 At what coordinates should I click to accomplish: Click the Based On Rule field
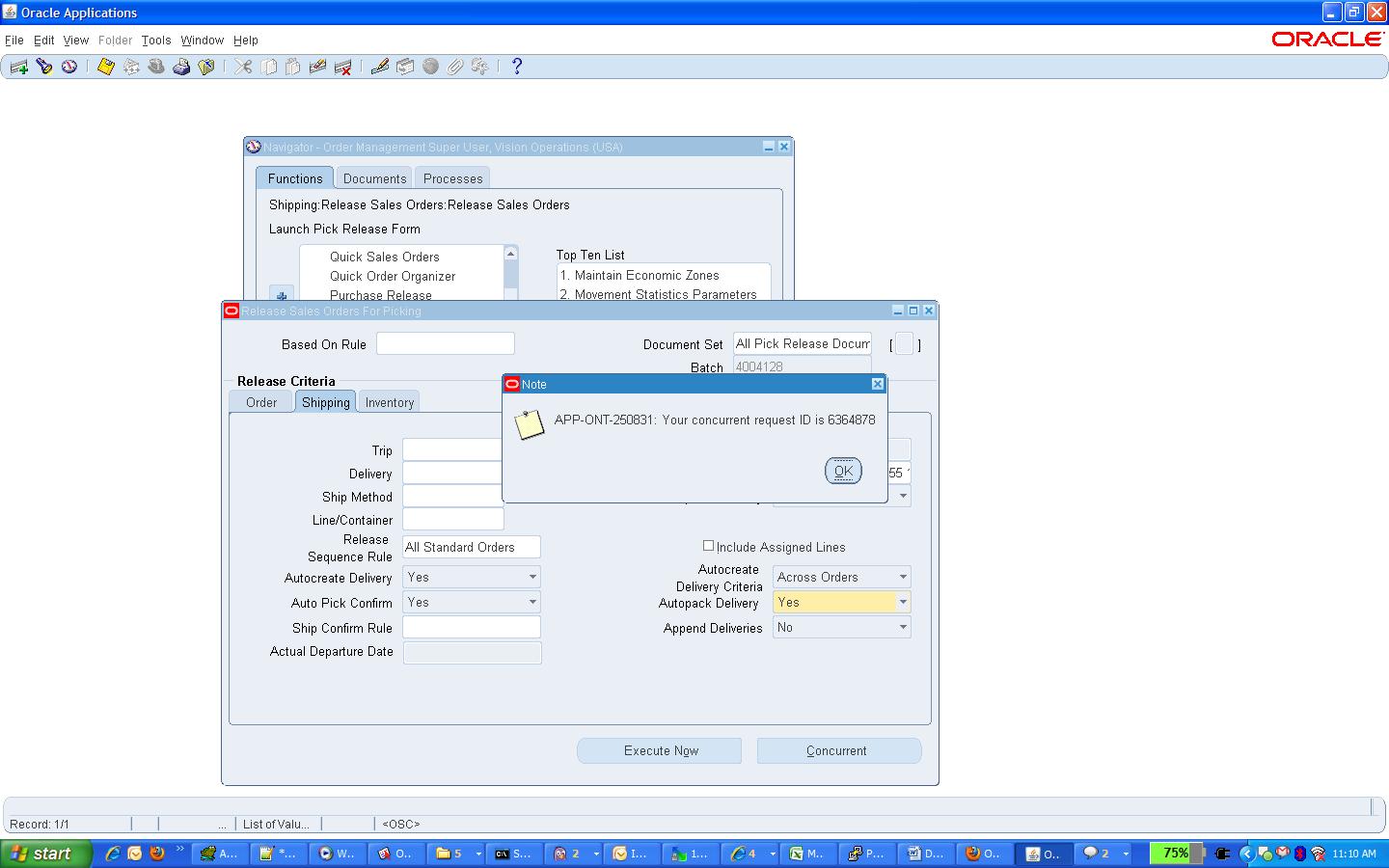click(x=446, y=343)
